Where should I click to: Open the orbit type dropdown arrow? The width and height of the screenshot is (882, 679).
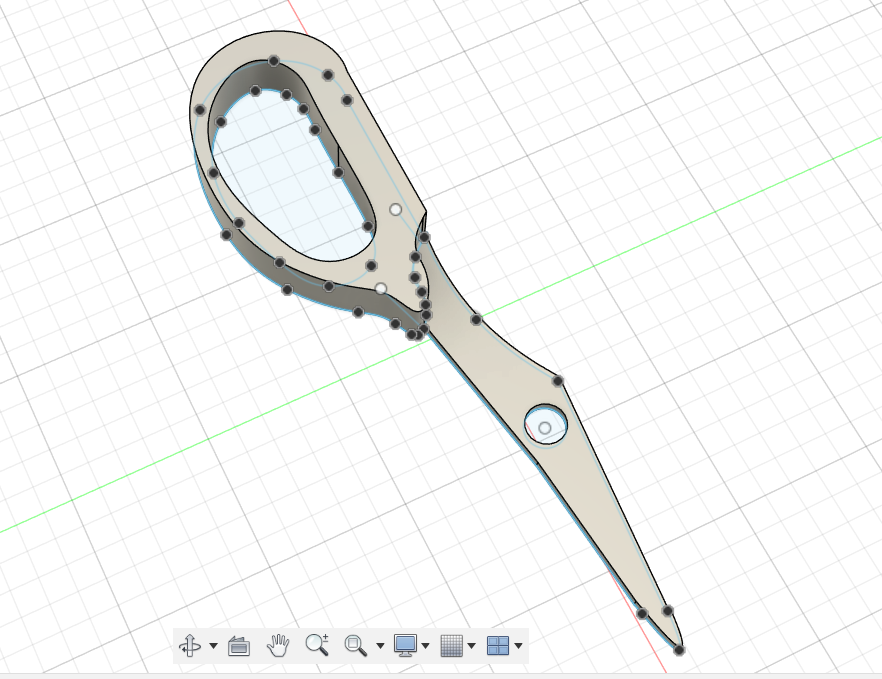click(213, 646)
